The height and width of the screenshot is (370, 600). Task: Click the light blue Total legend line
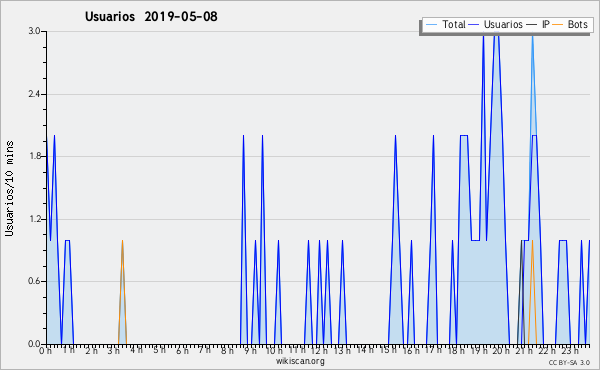coord(431,25)
